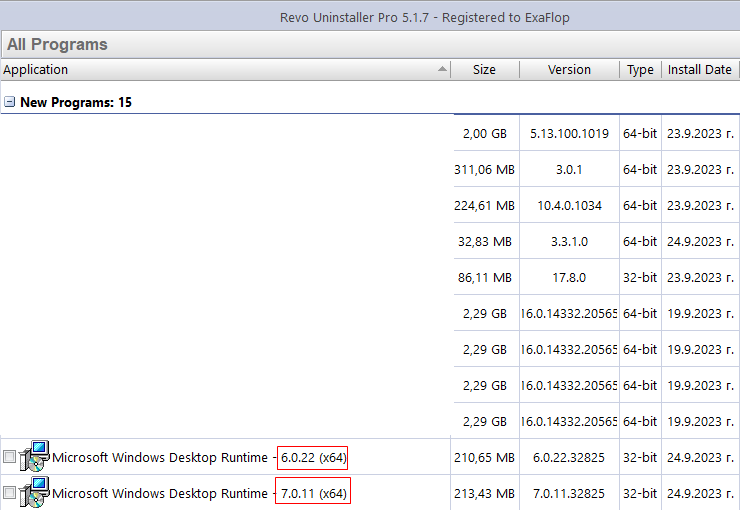The image size is (740, 510).
Task: Sort by Version column header
Action: (x=569, y=70)
